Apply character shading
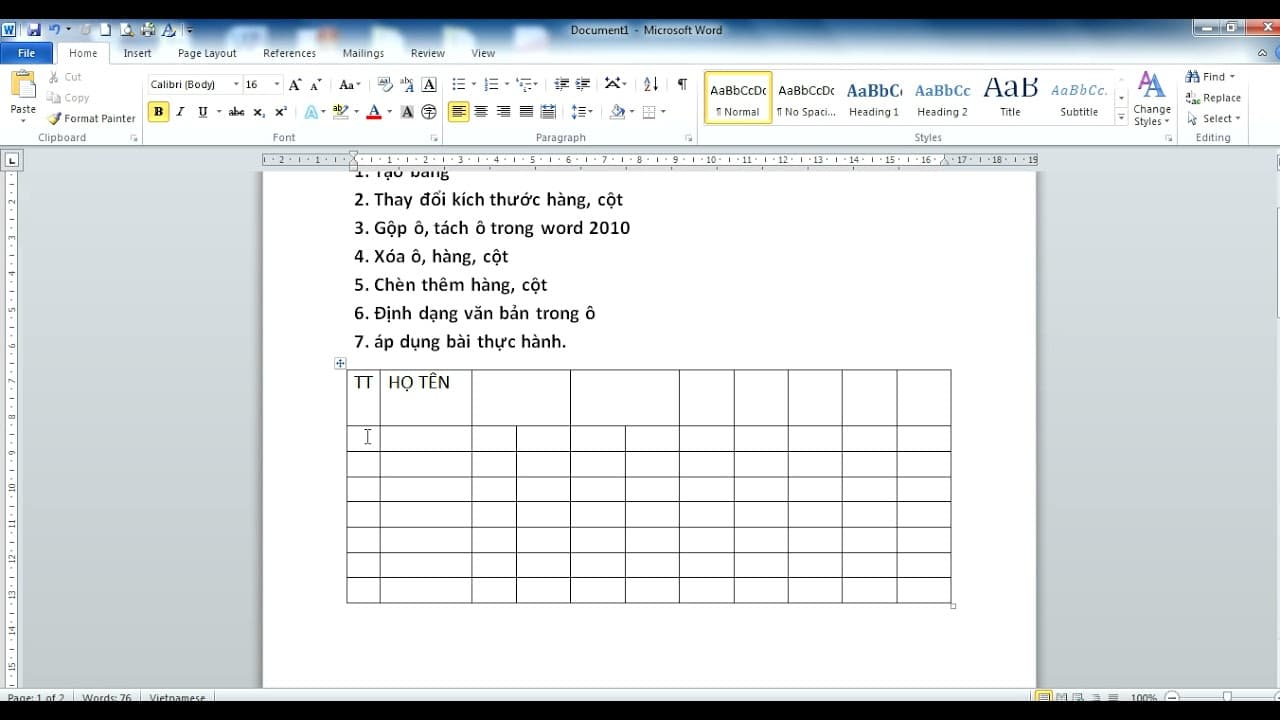Image resolution: width=1280 pixels, height=720 pixels. (x=407, y=112)
